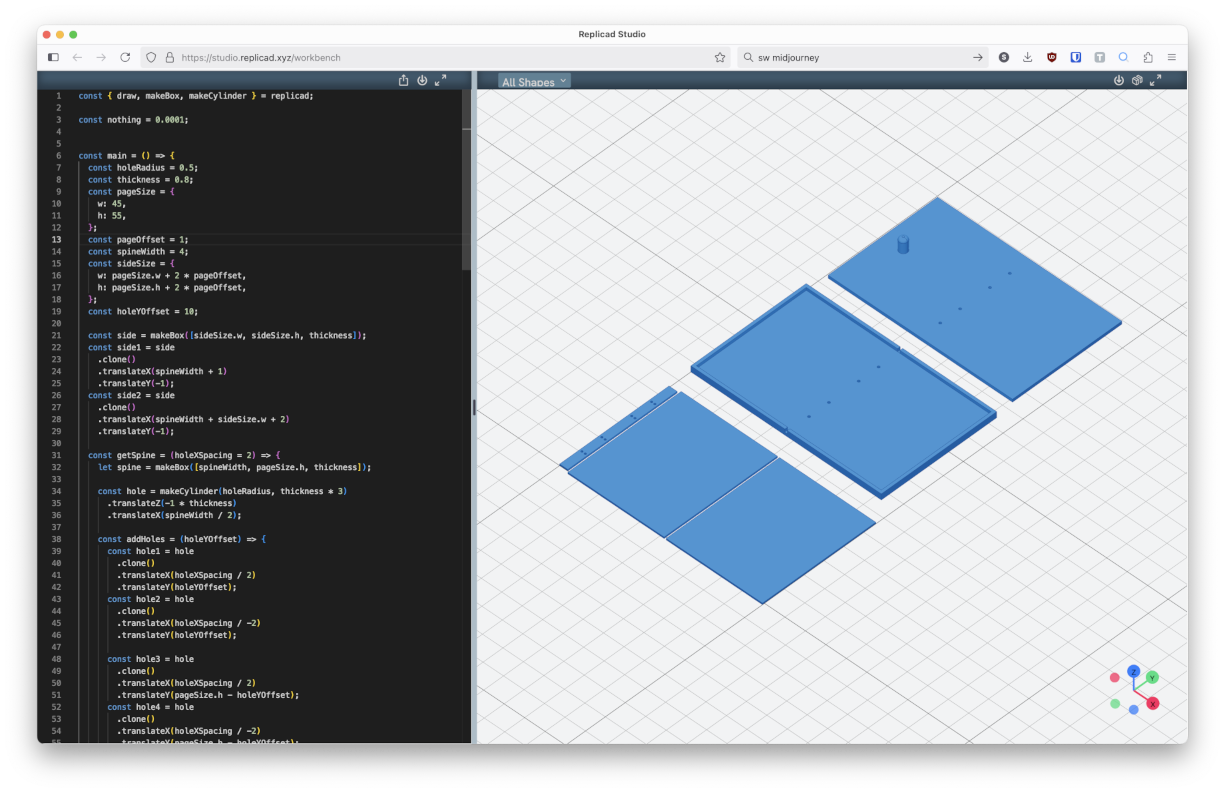Click the 'let spine = makeBox' line

234,467
